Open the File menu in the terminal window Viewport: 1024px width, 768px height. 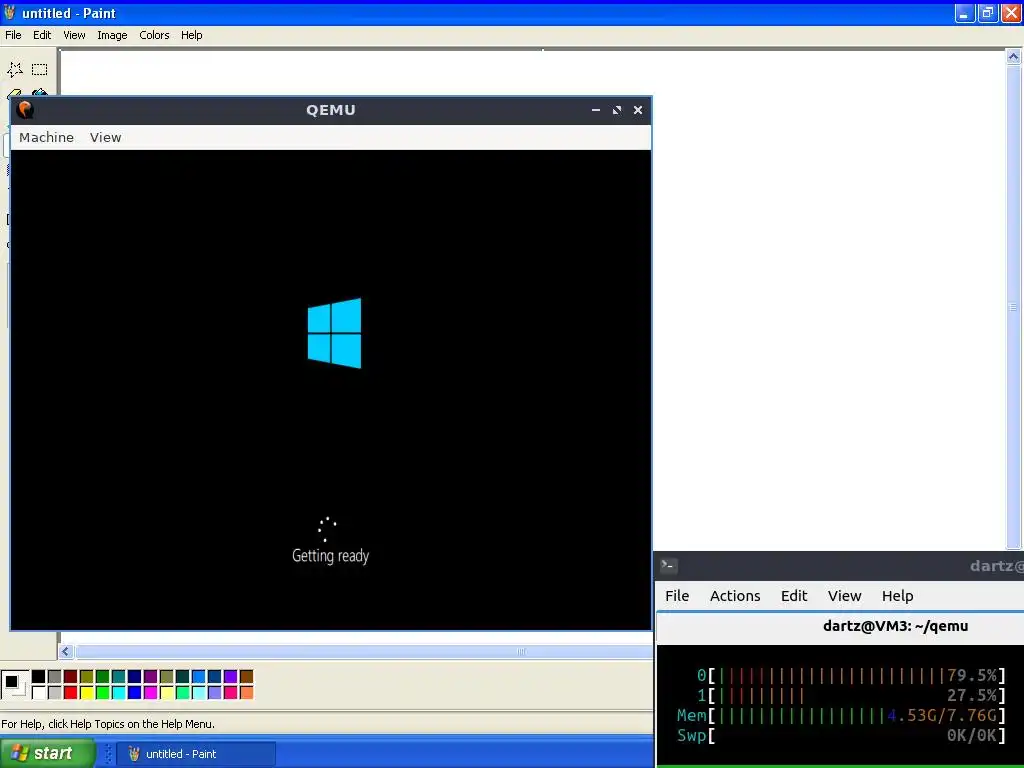click(x=677, y=596)
